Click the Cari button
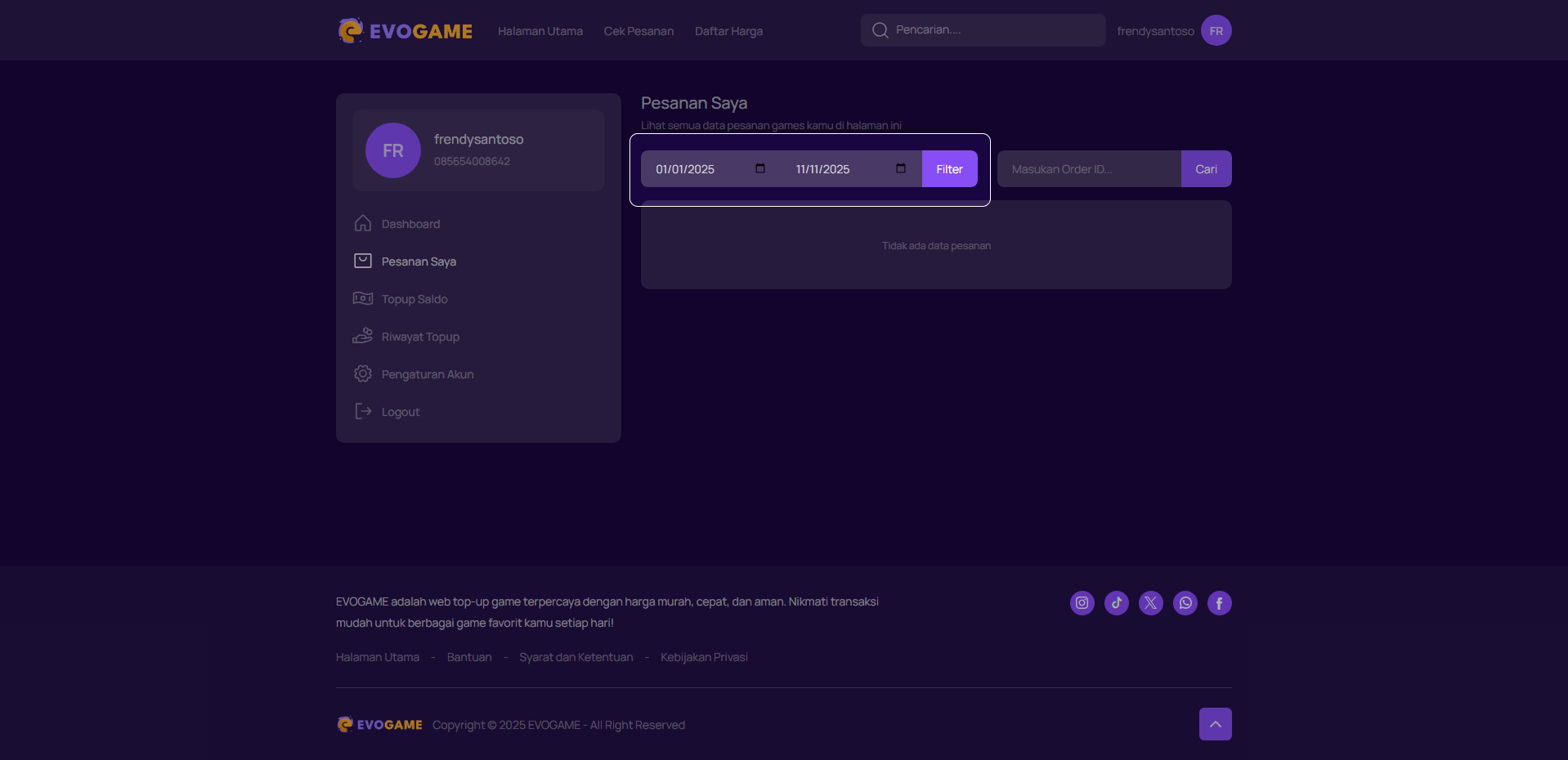 click(1206, 169)
